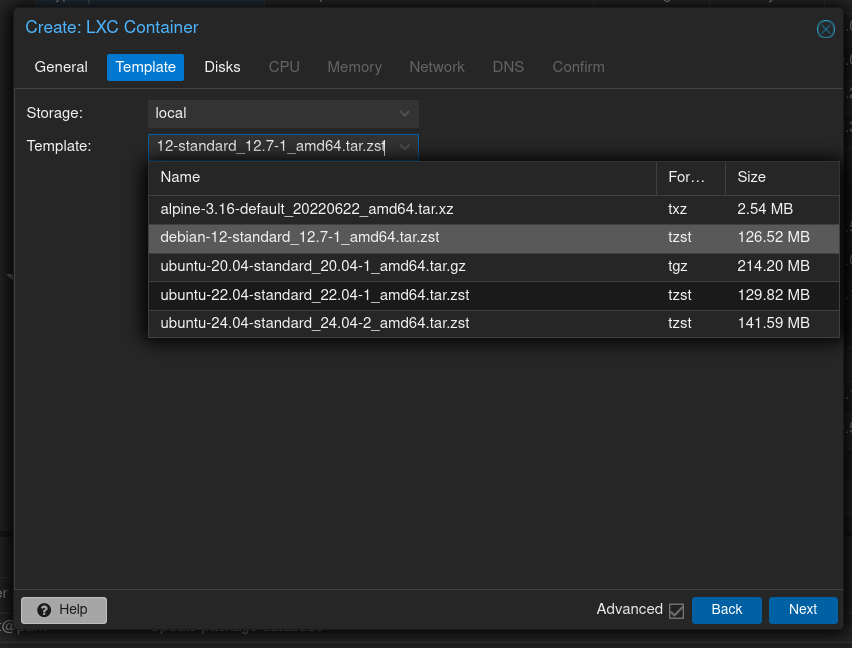Open the Storage dropdown arrow
Viewport: 852px width, 648px height.
[x=405, y=113]
